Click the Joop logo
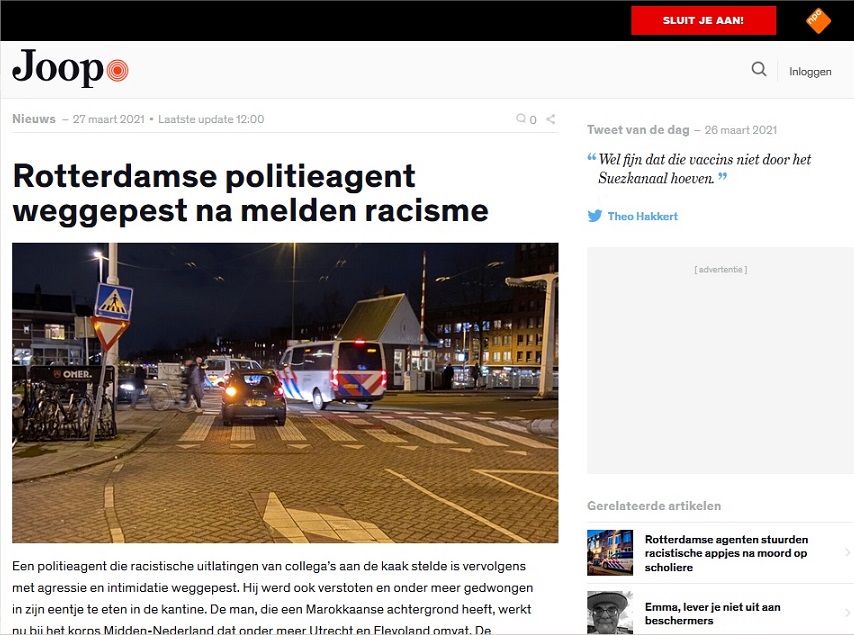Image resolution: width=854 pixels, height=635 pixels. (x=70, y=68)
